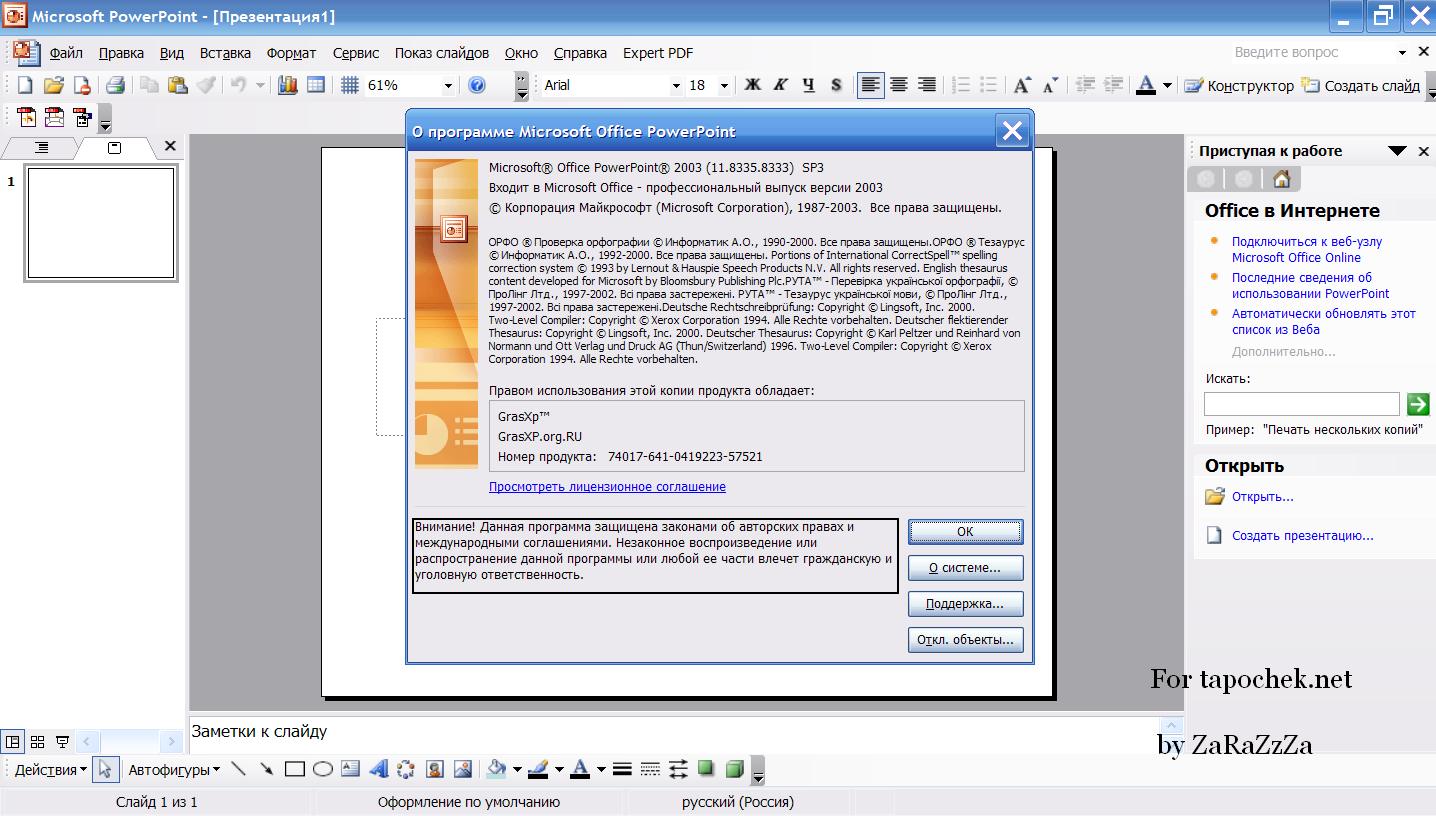Image resolution: width=1436 pixels, height=816 pixels.
Task: Apply 3-D style to shape
Action: [x=734, y=769]
